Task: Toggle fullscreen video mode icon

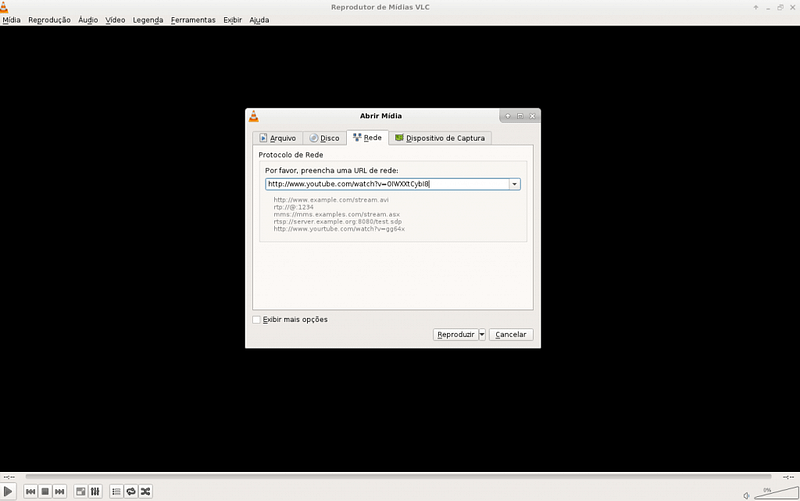Action: pyautogui.click(x=81, y=491)
